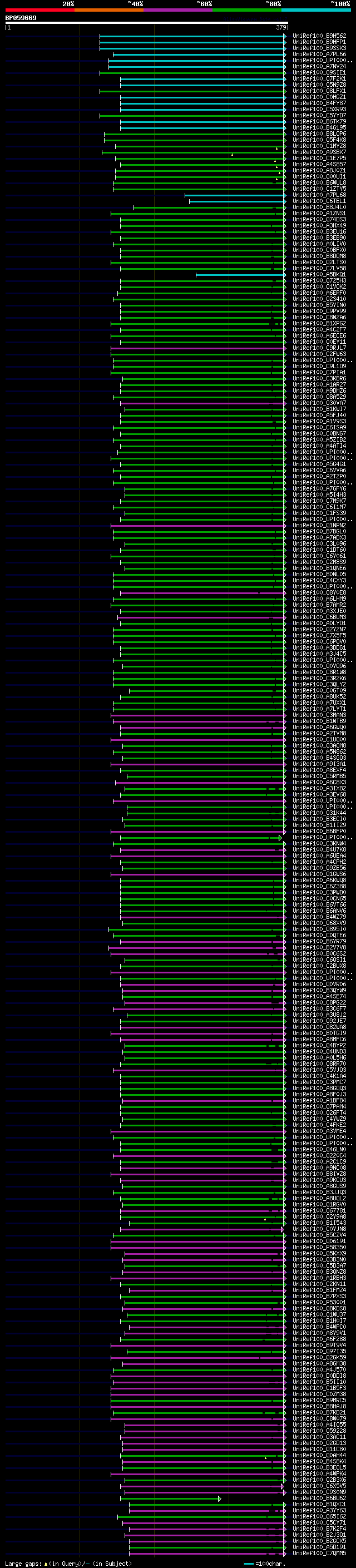
Task: Select hit label UniRef100_A6ERF0
Action: (x=319, y=293)
